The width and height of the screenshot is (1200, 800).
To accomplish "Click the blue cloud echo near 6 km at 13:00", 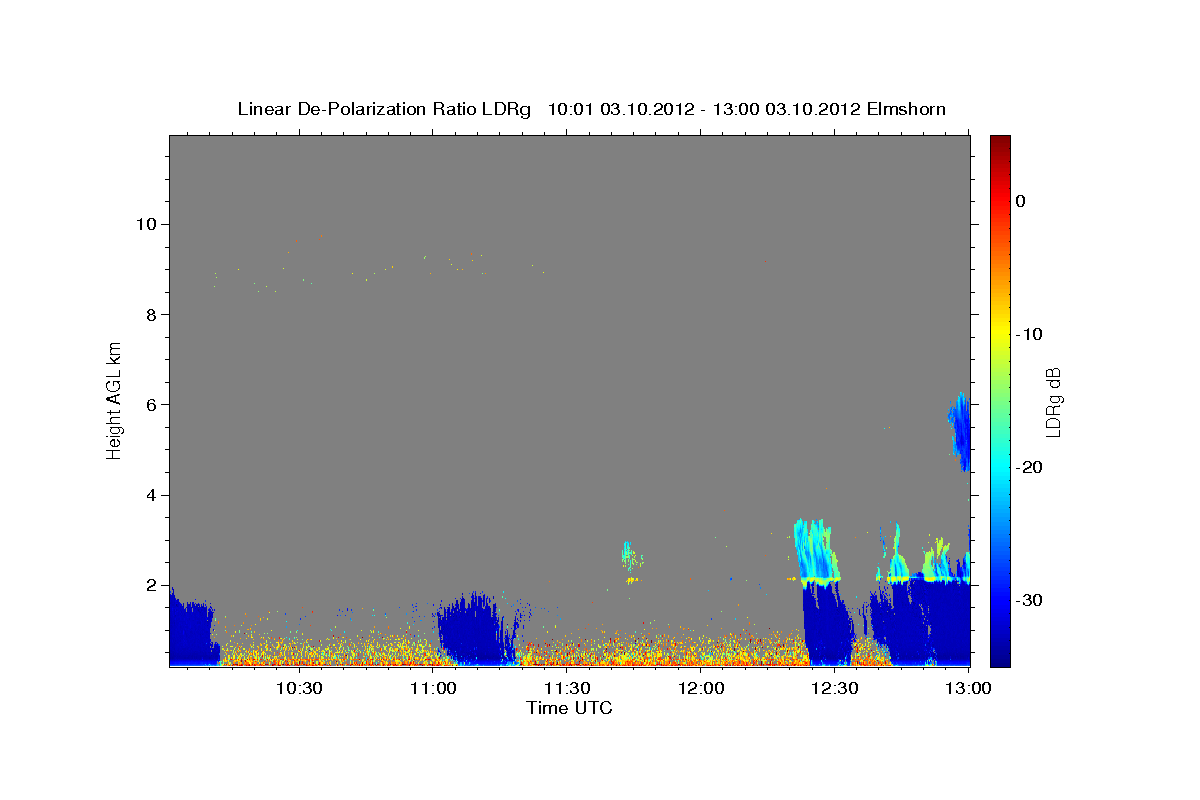I will [x=960, y=430].
